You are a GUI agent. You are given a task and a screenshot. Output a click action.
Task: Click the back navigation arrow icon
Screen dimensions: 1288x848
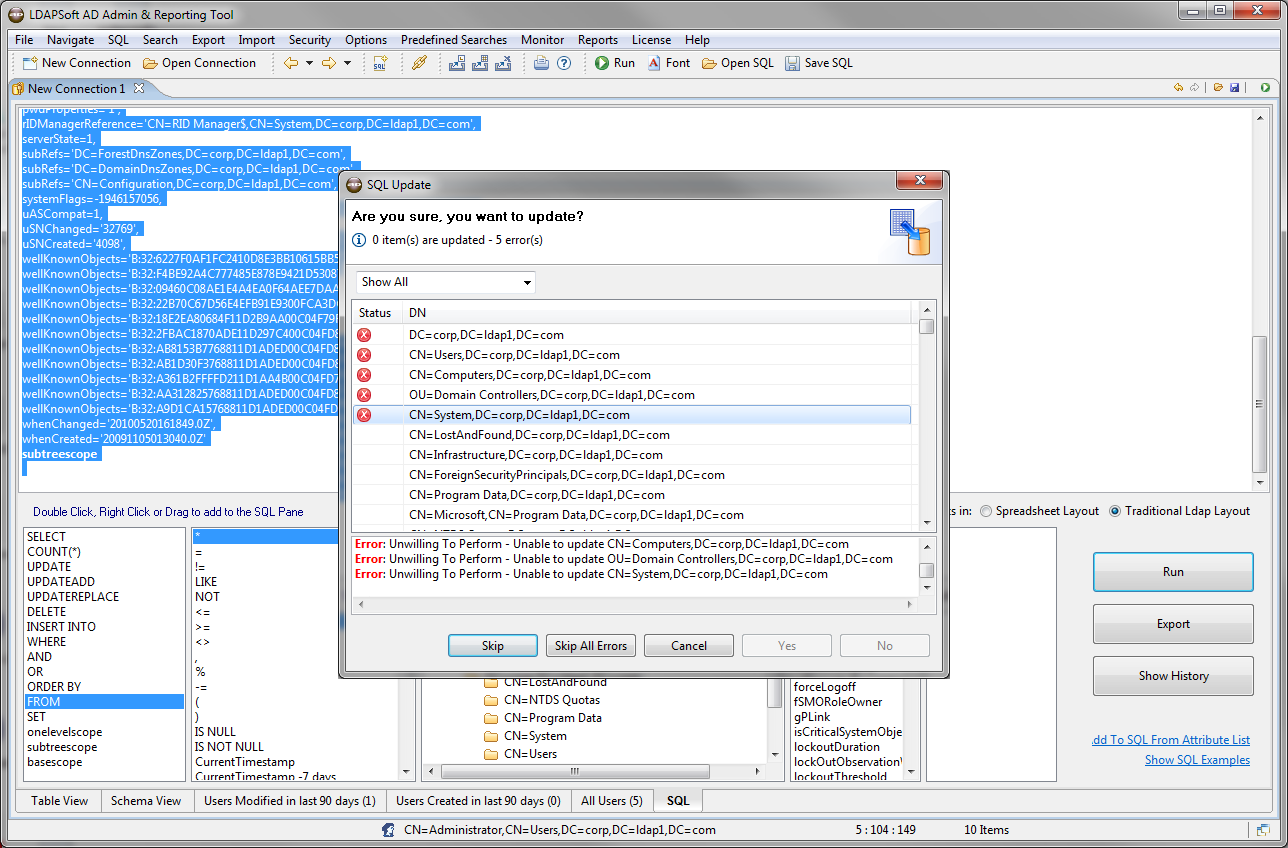(291, 63)
